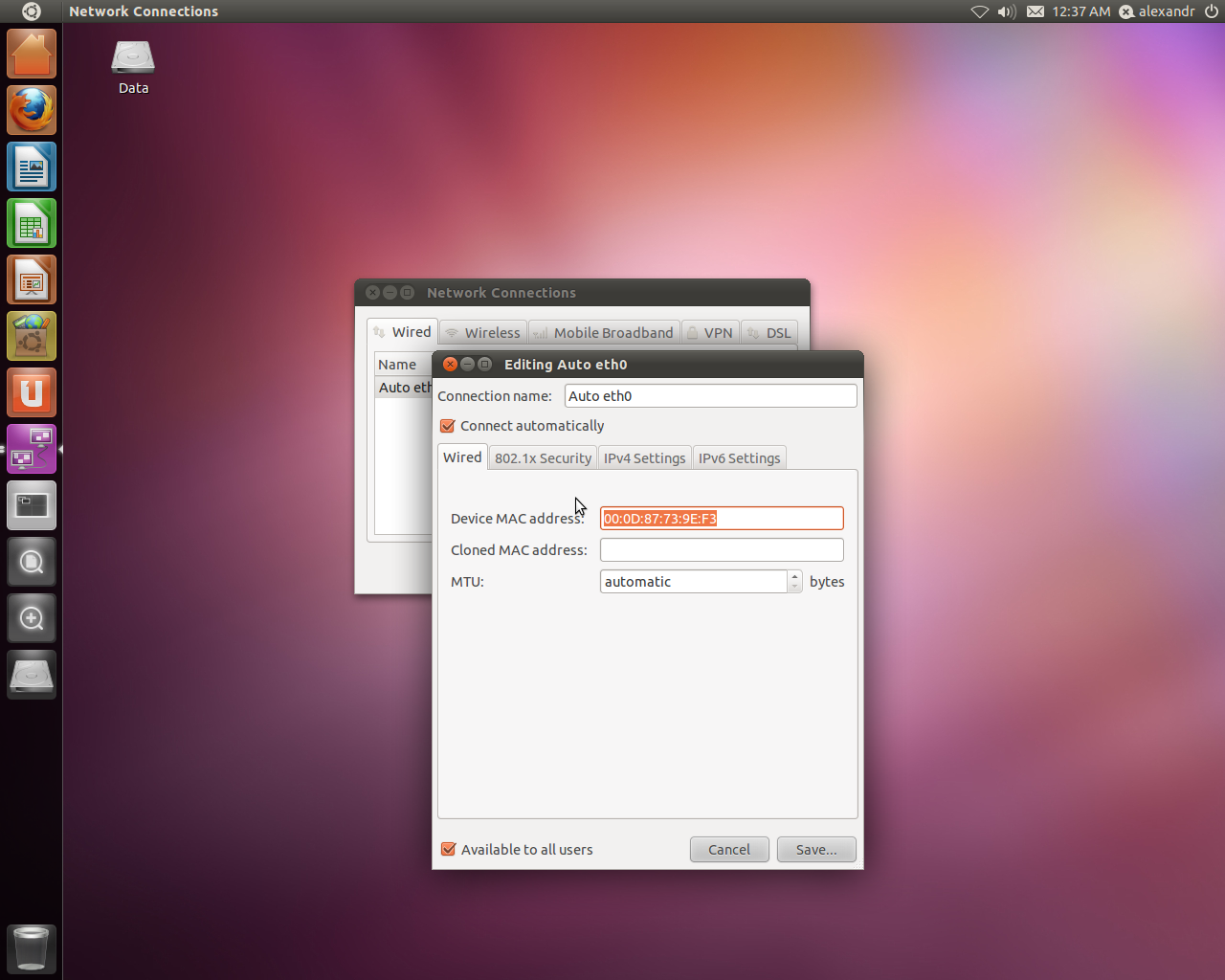Cancel editing Auto eth0 connection
Image resolution: width=1225 pixels, height=980 pixels.
728,850
